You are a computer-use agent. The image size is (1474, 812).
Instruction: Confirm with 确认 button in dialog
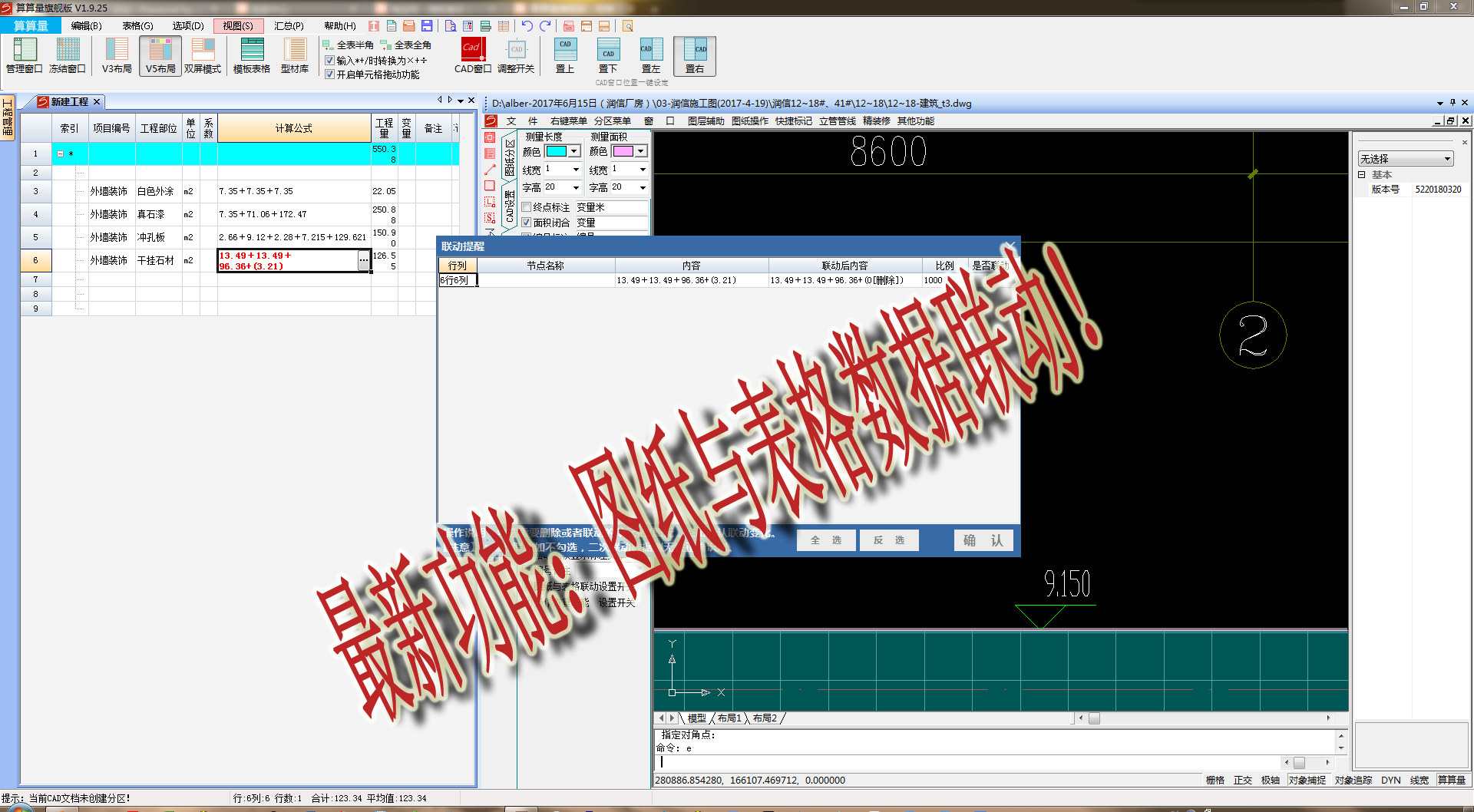pyautogui.click(x=983, y=540)
